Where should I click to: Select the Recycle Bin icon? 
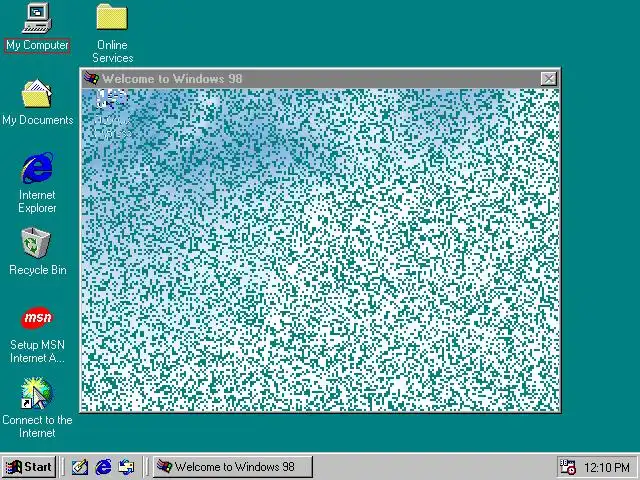pyautogui.click(x=36, y=243)
